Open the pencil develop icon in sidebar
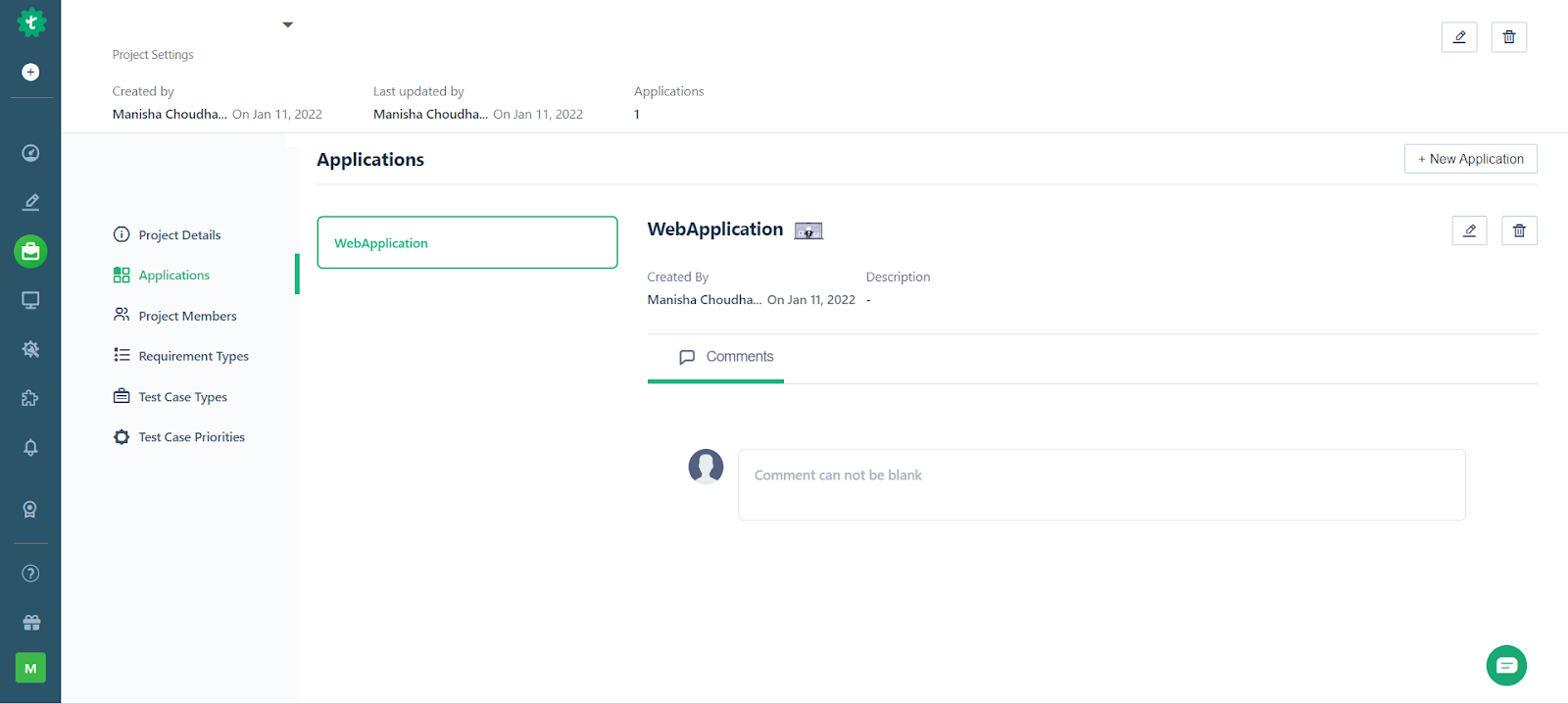The image size is (1568, 704). tap(30, 202)
